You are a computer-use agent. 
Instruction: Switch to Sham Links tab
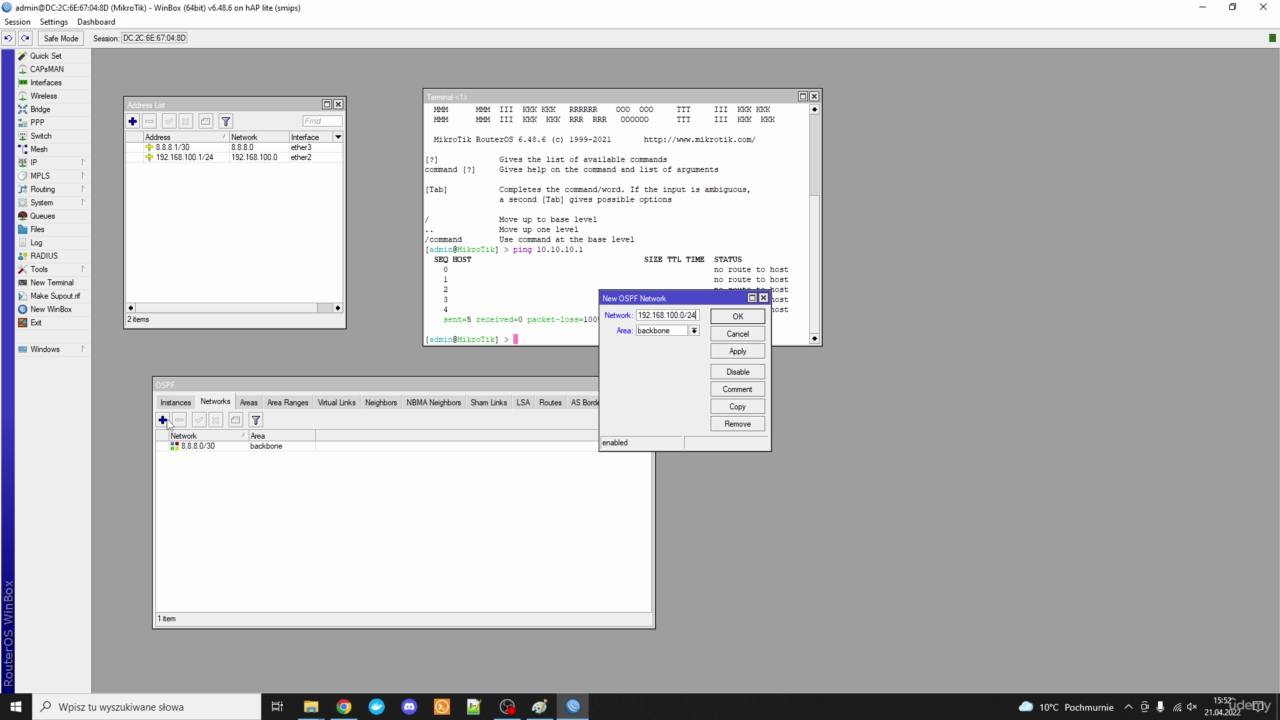(x=489, y=402)
